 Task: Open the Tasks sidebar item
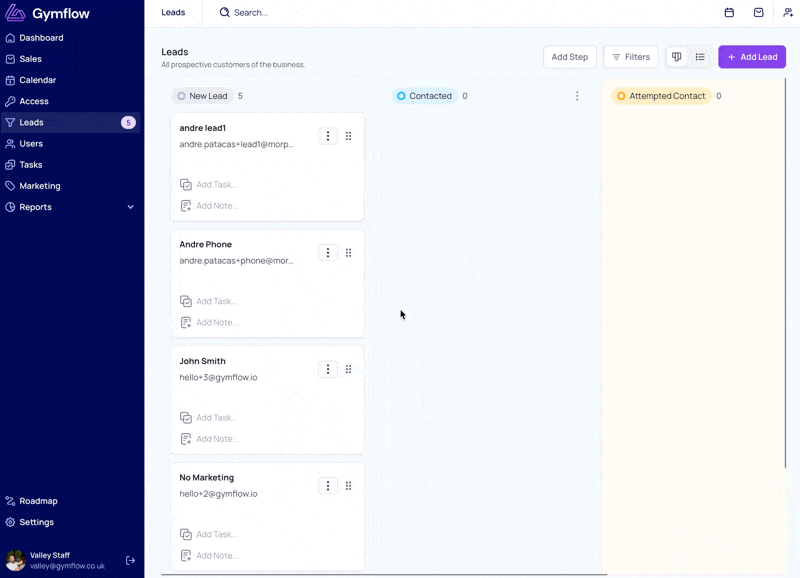pos(70,165)
